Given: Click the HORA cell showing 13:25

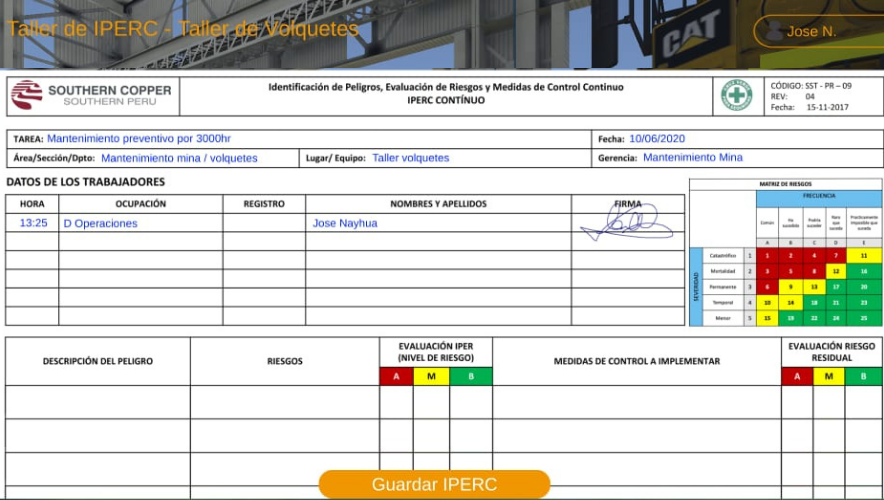Looking at the screenshot, I should tap(33, 223).
